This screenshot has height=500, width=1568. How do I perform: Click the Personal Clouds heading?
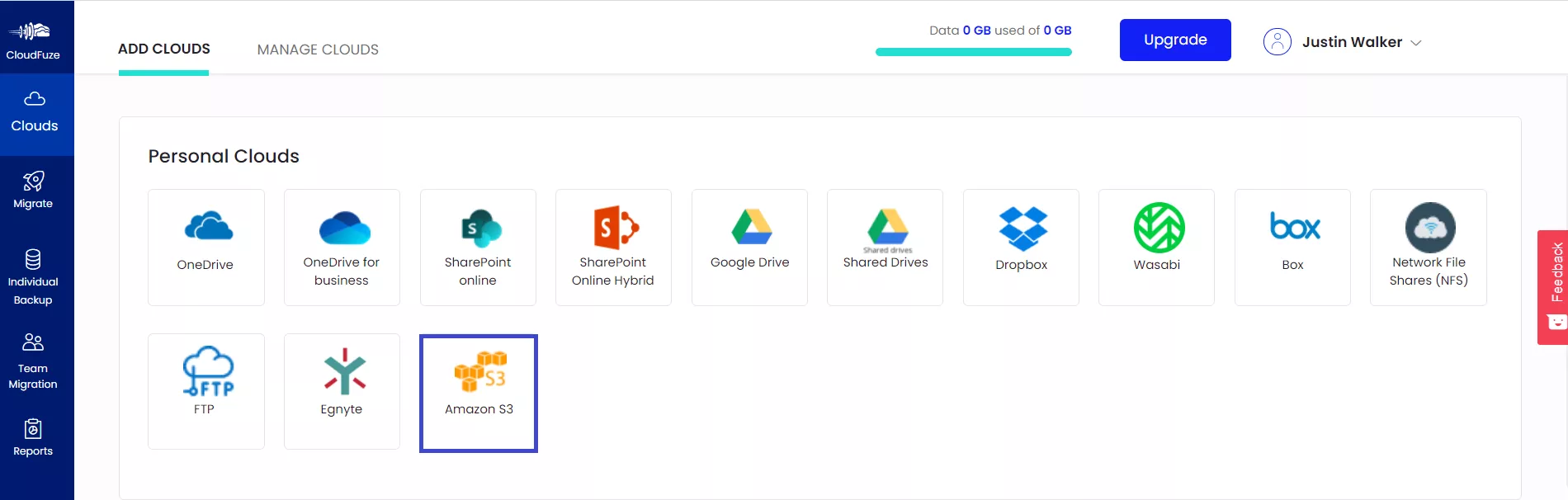tap(224, 156)
